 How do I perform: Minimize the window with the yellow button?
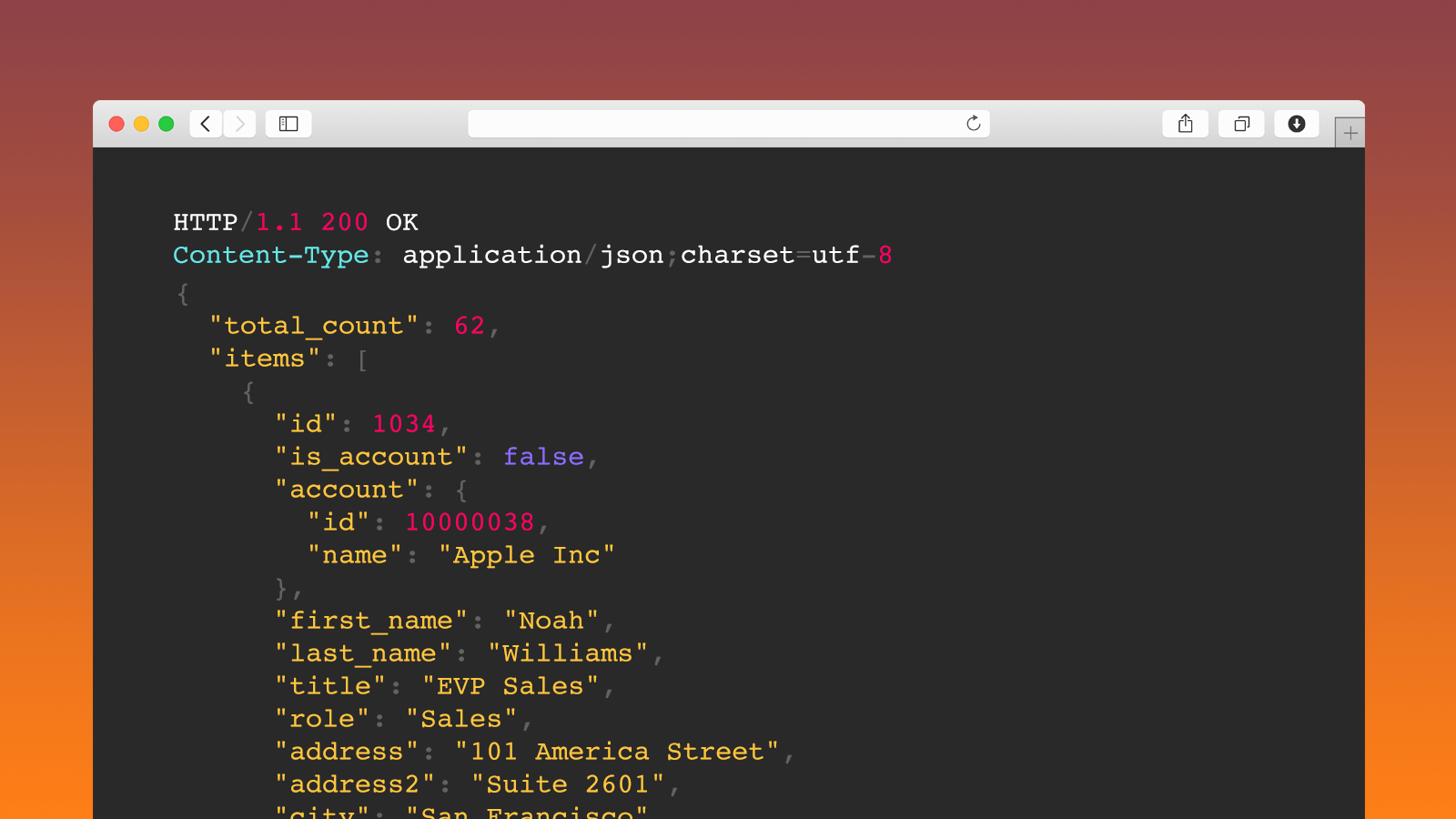pyautogui.click(x=141, y=124)
